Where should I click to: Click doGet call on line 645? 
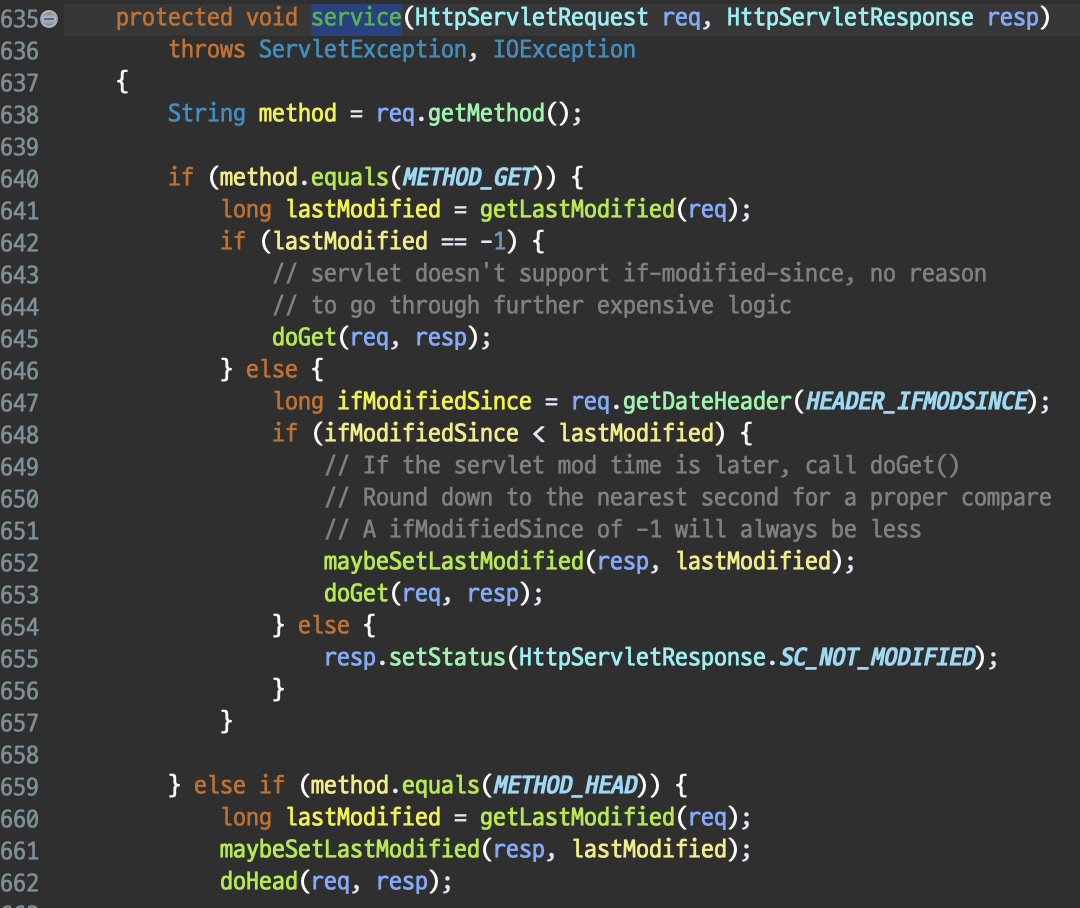pyautogui.click(x=304, y=338)
